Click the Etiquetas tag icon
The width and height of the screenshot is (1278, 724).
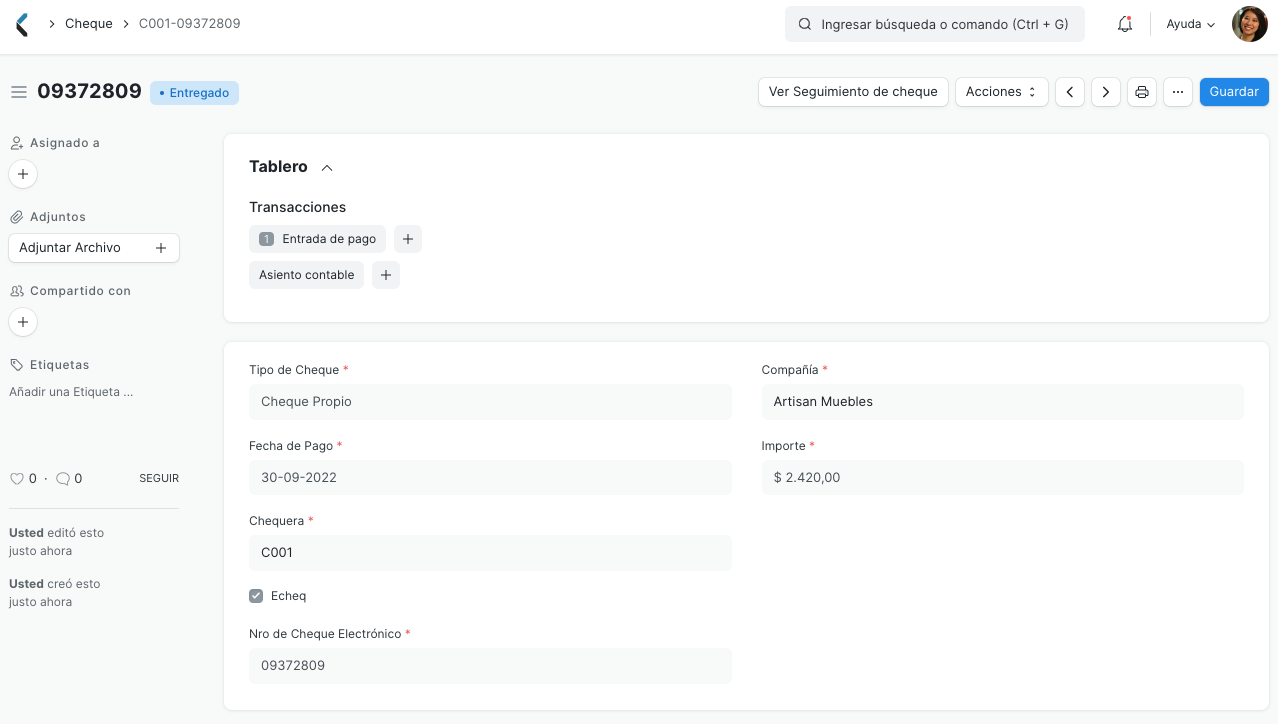click(x=17, y=365)
